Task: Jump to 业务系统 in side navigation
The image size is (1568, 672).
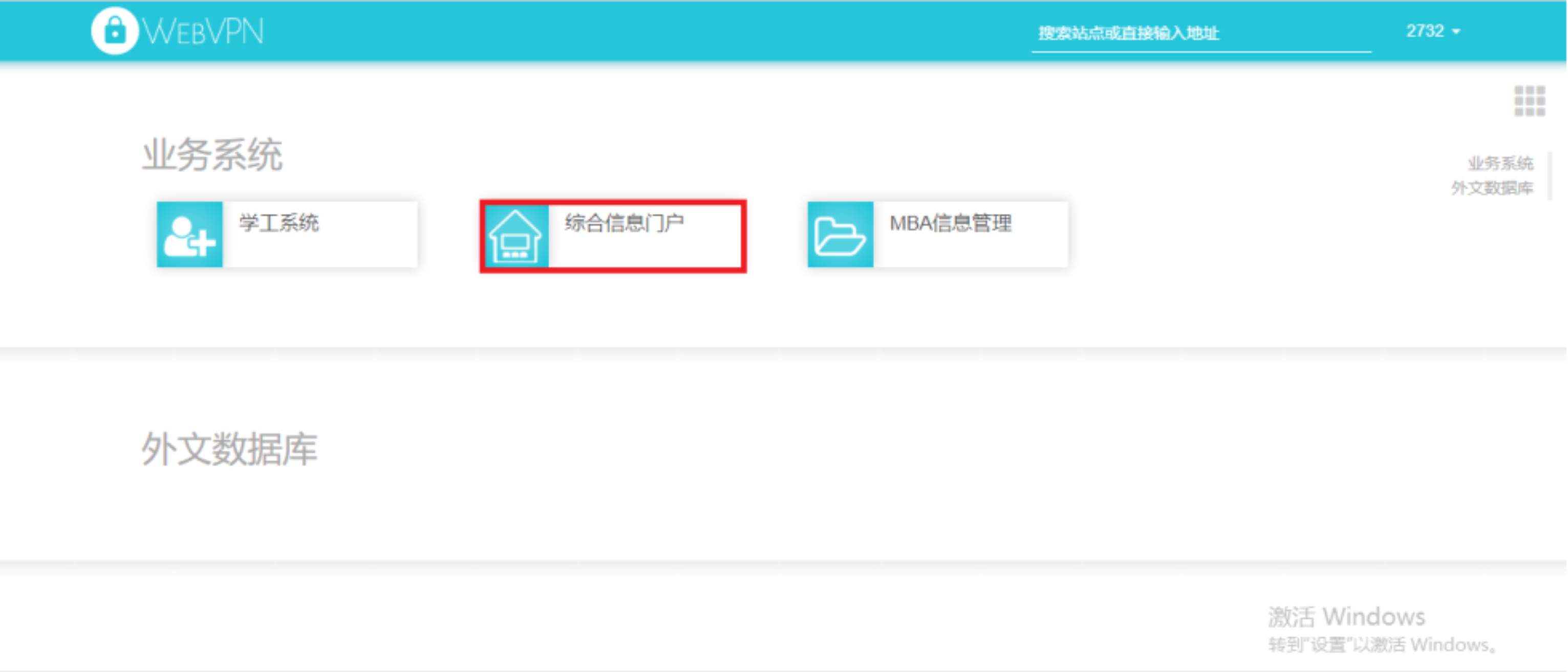Action: [x=1500, y=163]
